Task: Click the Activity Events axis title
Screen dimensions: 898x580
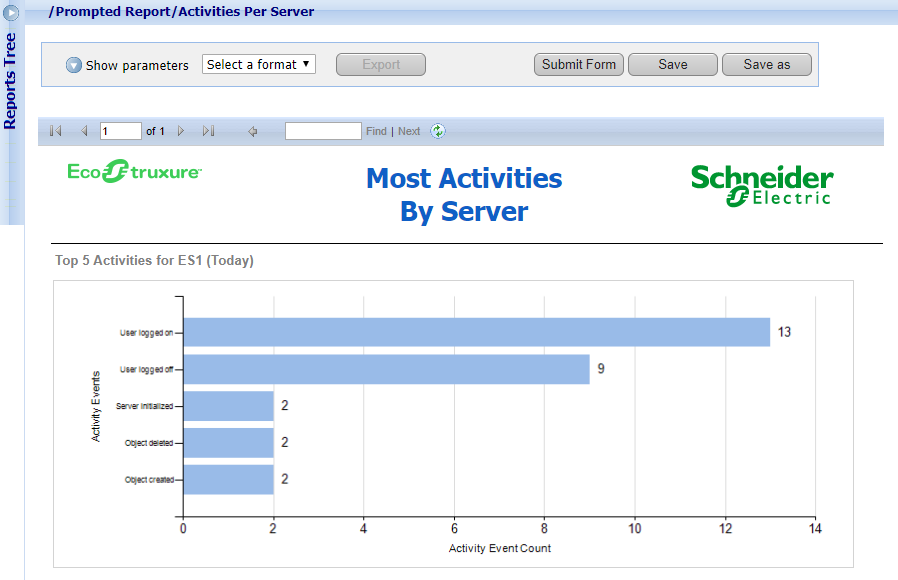Action: 96,407
